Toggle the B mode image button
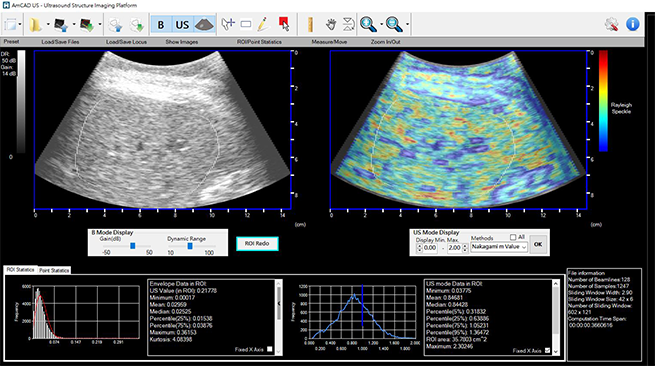655x366 pixels. tap(160, 25)
